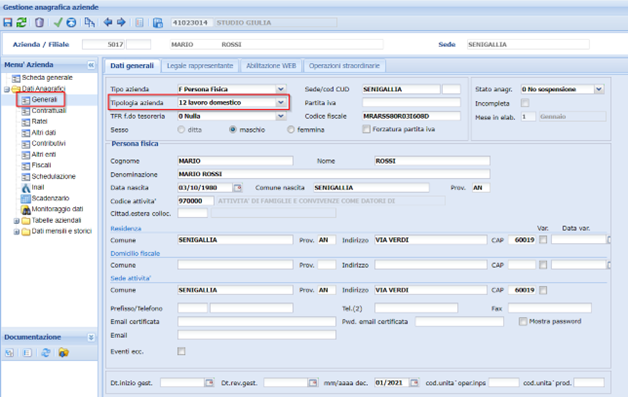Open the TFR f.do tesoreria dropdown
Image resolution: width=628 pixels, height=398 pixels.
281,116
